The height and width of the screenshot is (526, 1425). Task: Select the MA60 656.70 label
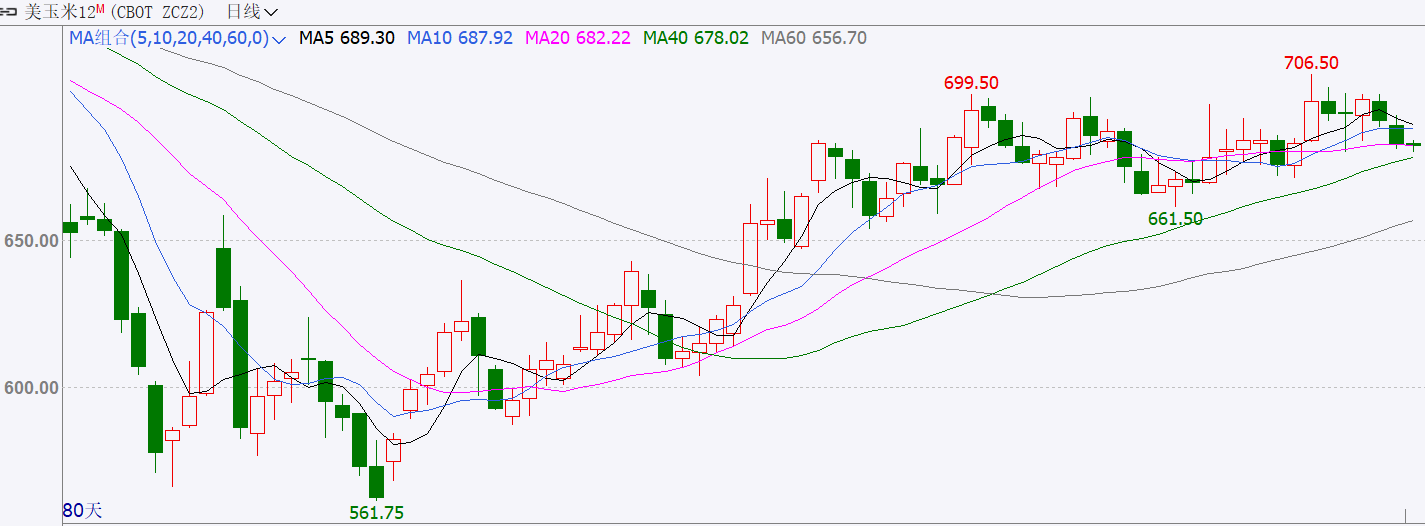(814, 38)
